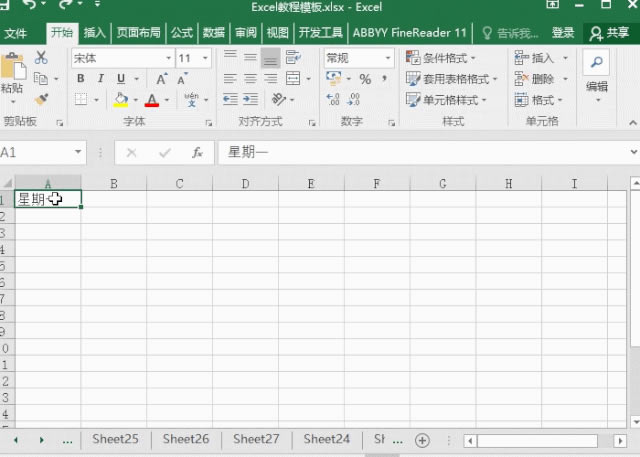Open Conditional Formatting (条件格式) menu
Screen dimensions: 640x457
coord(441,58)
